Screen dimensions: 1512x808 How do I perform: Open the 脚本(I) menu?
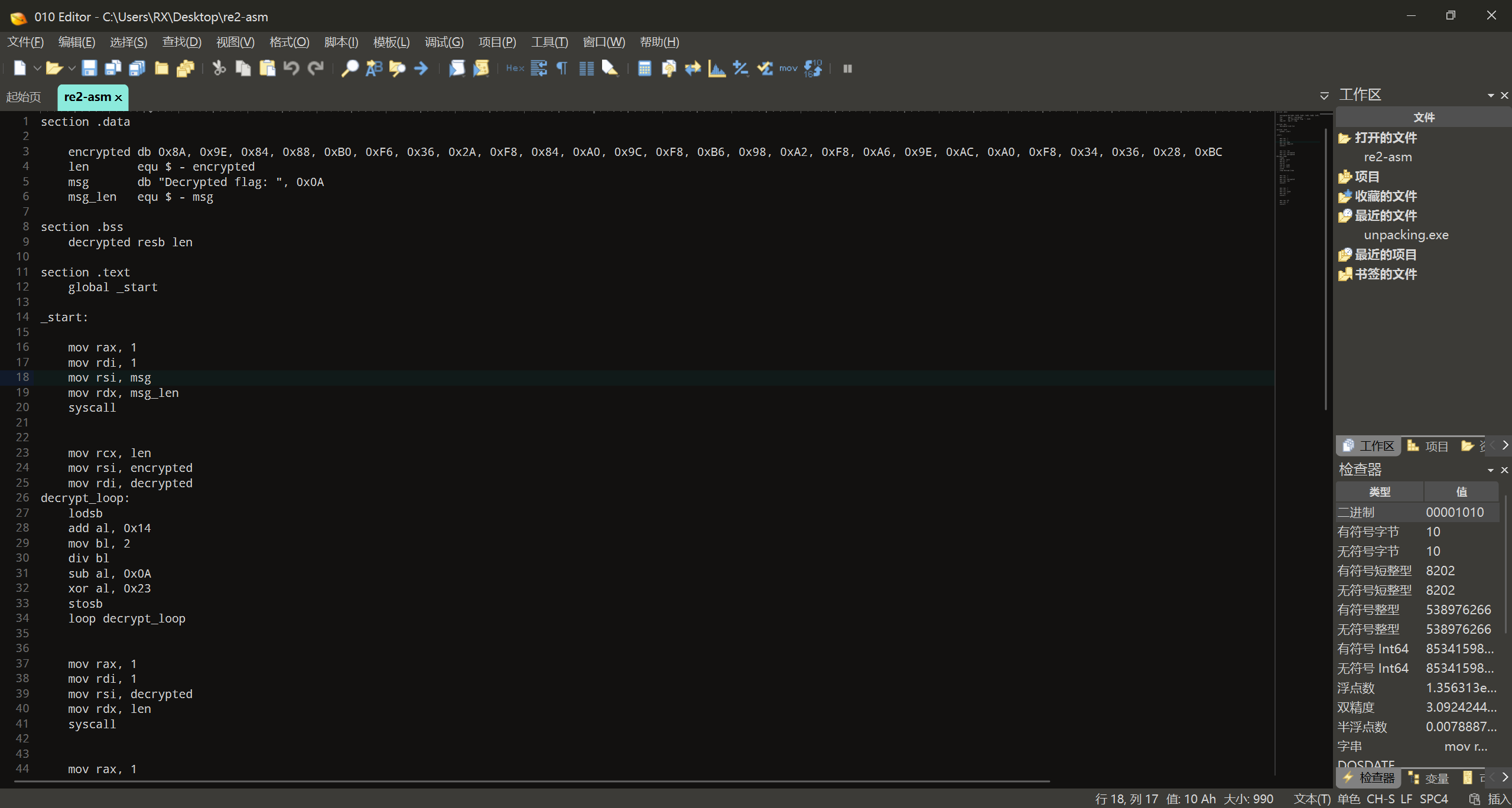click(x=341, y=42)
